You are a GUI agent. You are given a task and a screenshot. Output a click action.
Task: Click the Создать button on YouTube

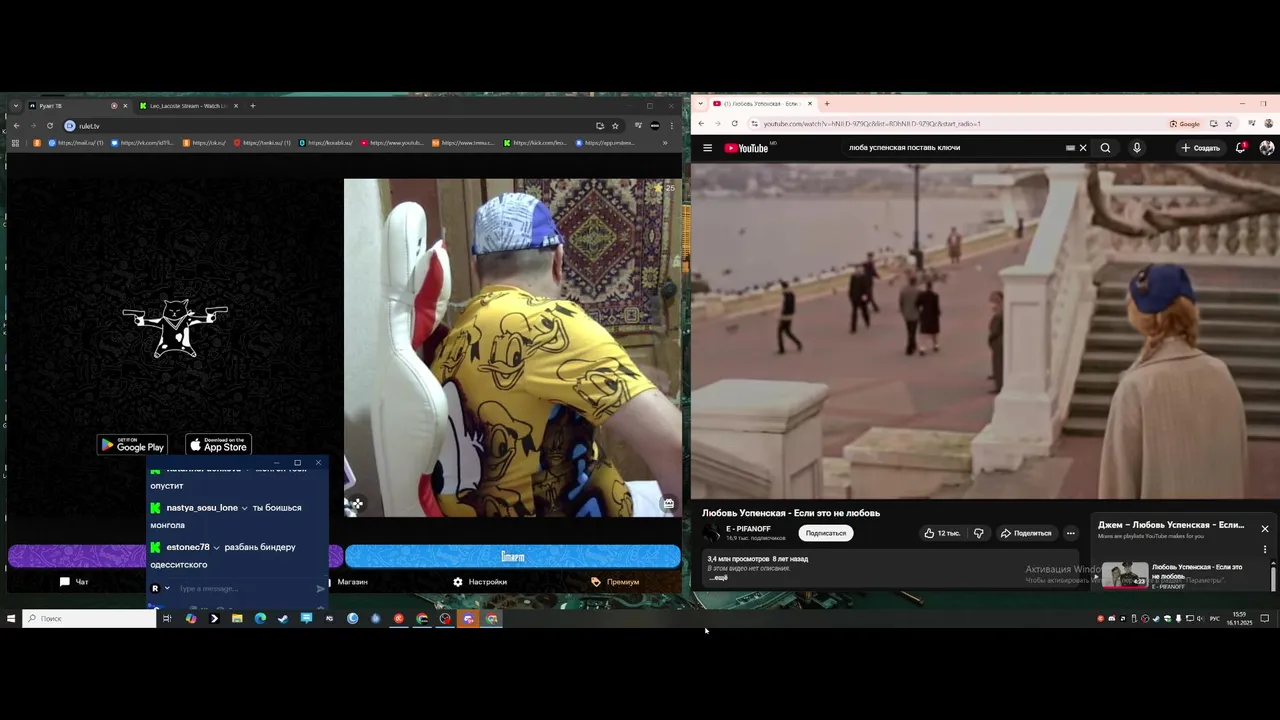tap(1200, 148)
